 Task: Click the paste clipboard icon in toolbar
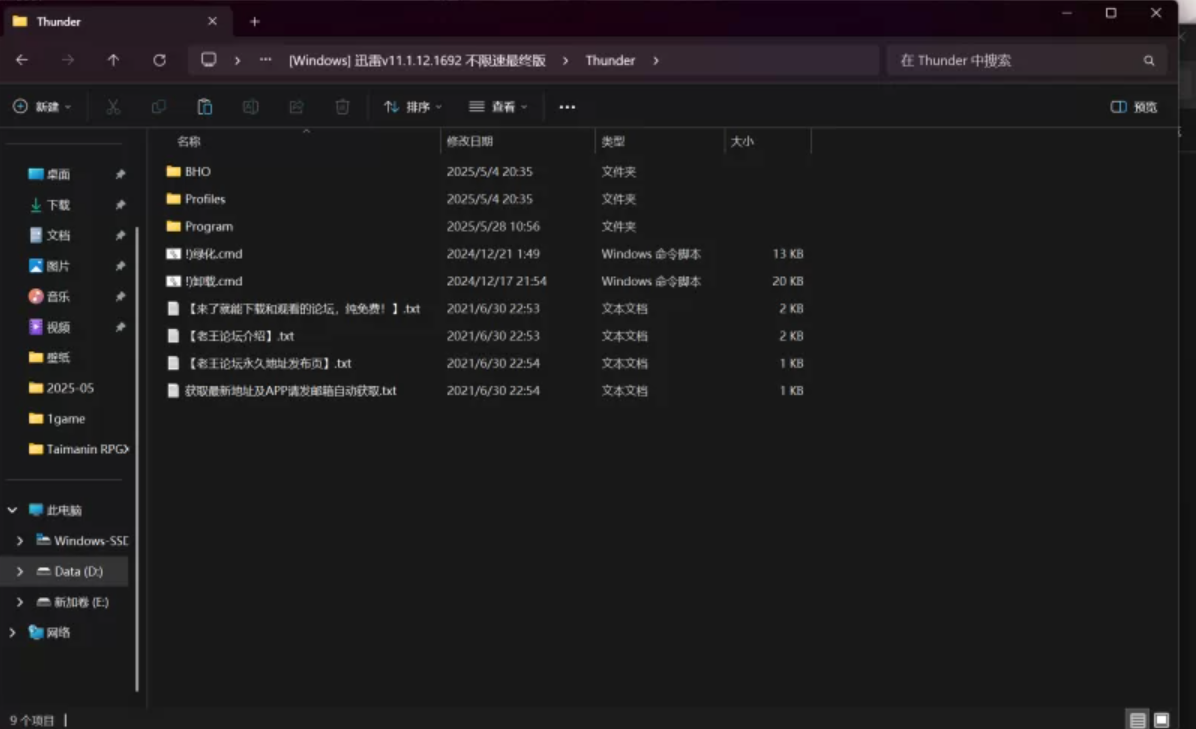click(x=204, y=107)
